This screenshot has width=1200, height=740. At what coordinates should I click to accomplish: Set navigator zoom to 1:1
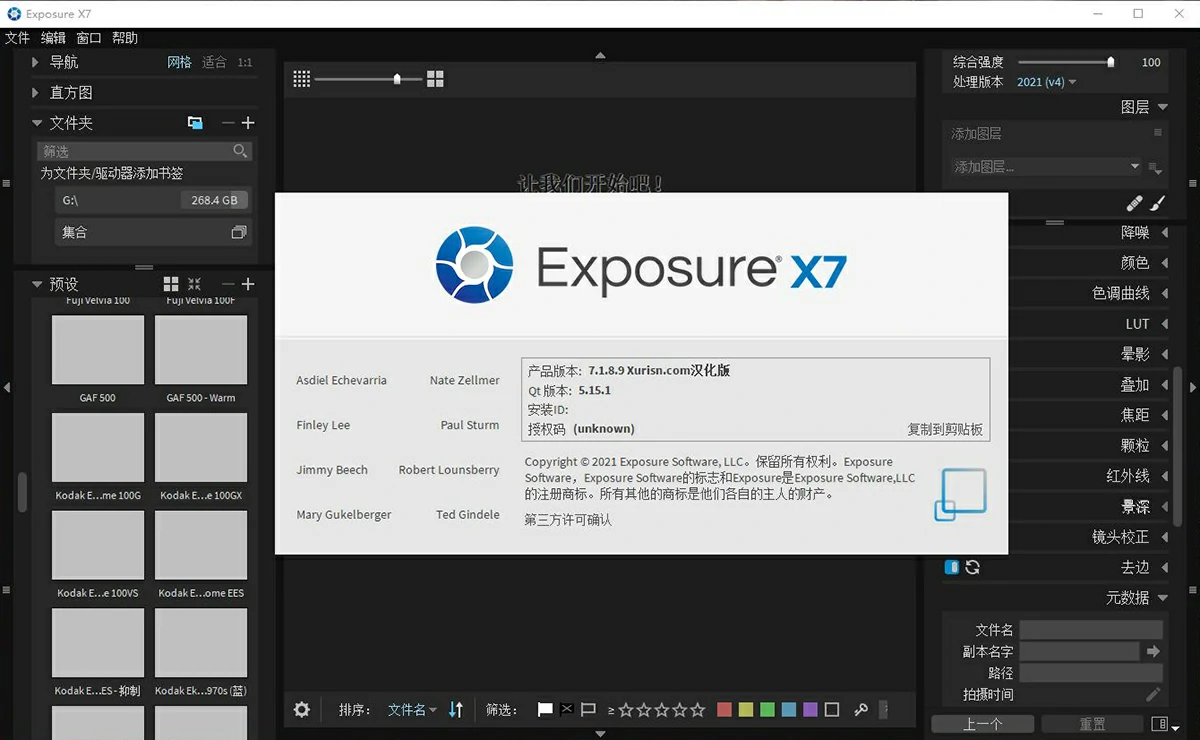[x=245, y=62]
